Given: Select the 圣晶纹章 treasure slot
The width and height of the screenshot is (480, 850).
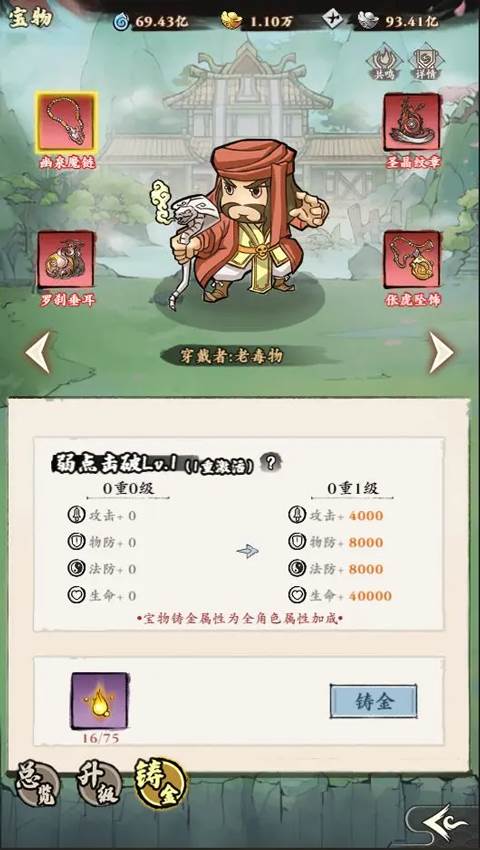Looking at the screenshot, I should [x=412, y=122].
